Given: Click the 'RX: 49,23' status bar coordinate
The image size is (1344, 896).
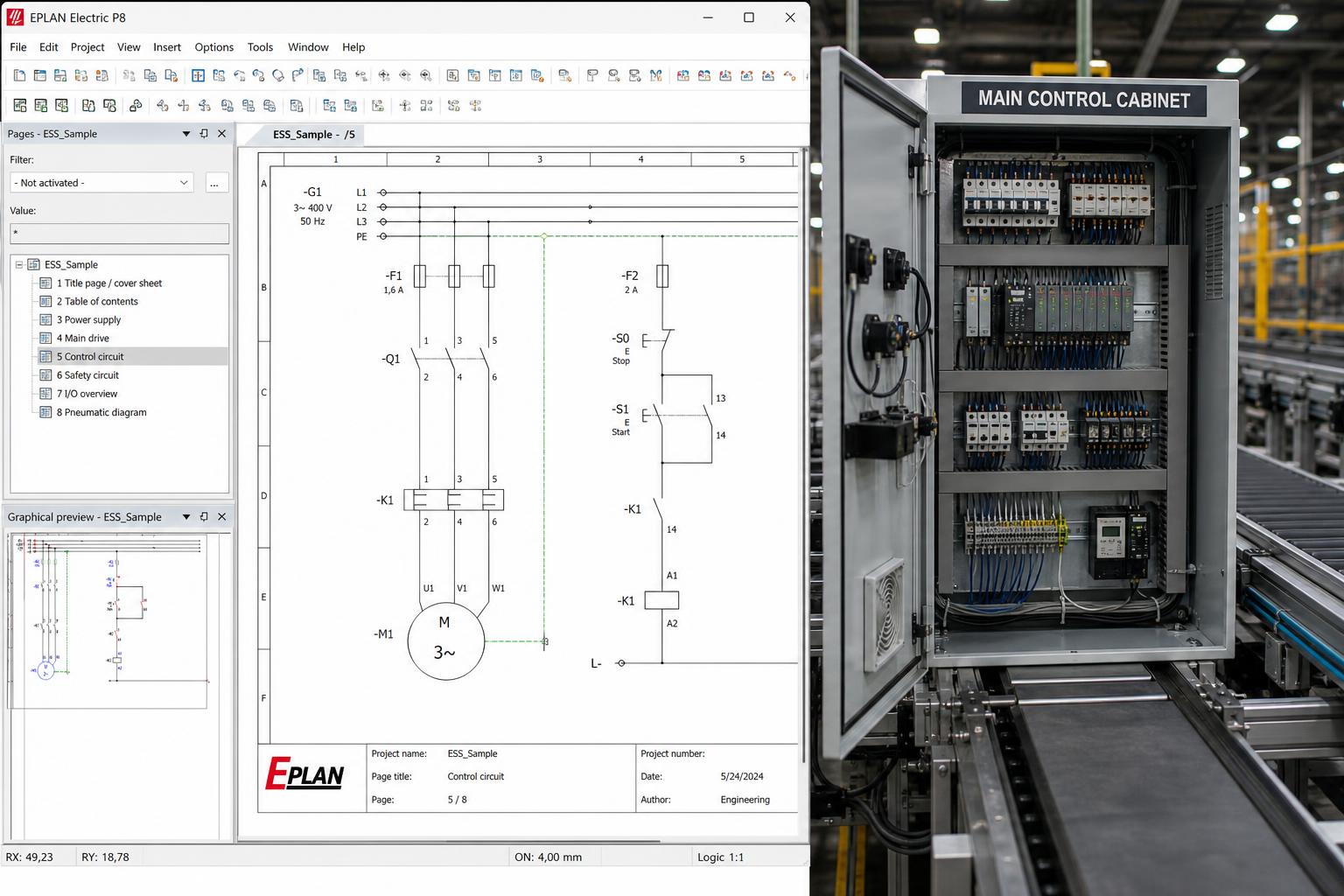Looking at the screenshot, I should pos(30,857).
